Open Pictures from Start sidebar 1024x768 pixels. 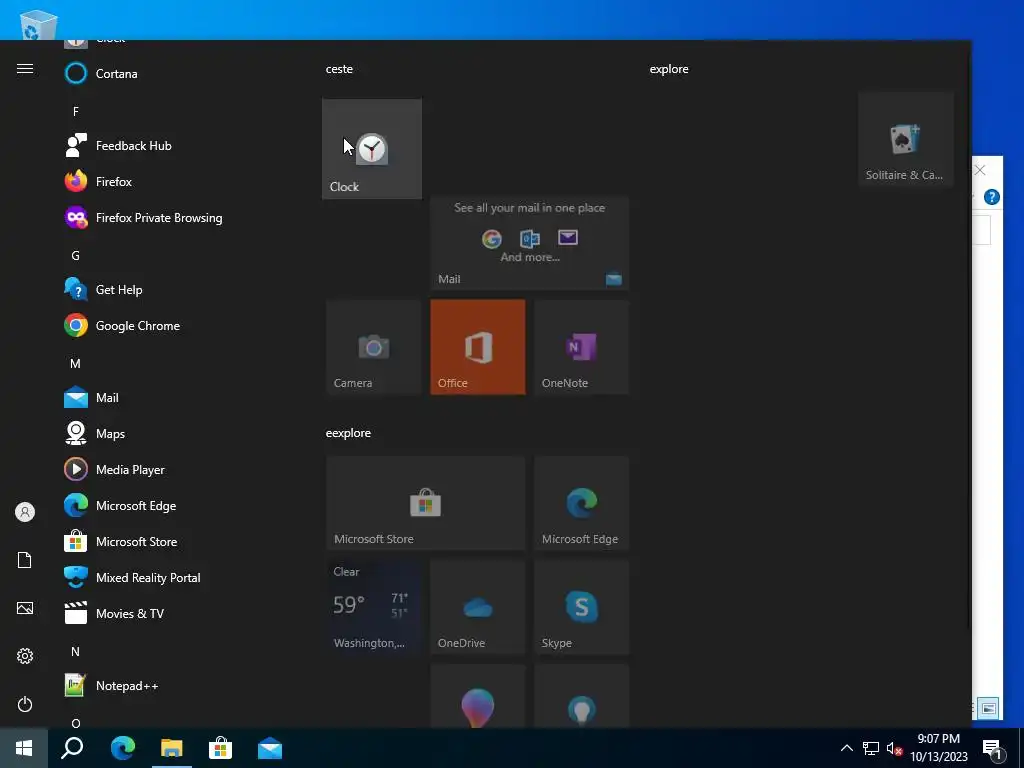(25, 608)
